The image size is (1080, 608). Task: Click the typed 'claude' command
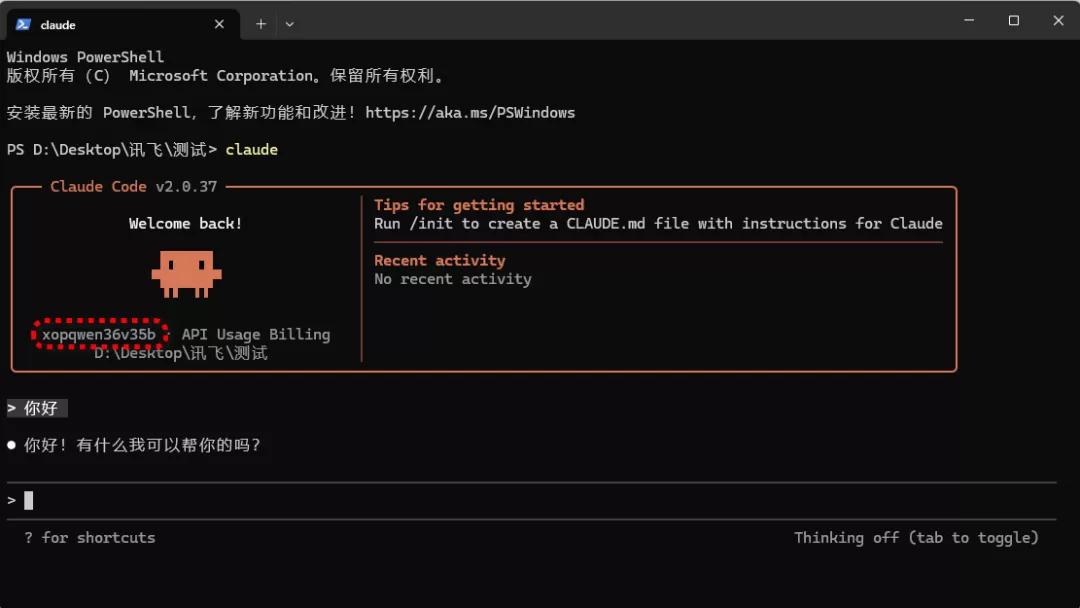click(x=251, y=150)
